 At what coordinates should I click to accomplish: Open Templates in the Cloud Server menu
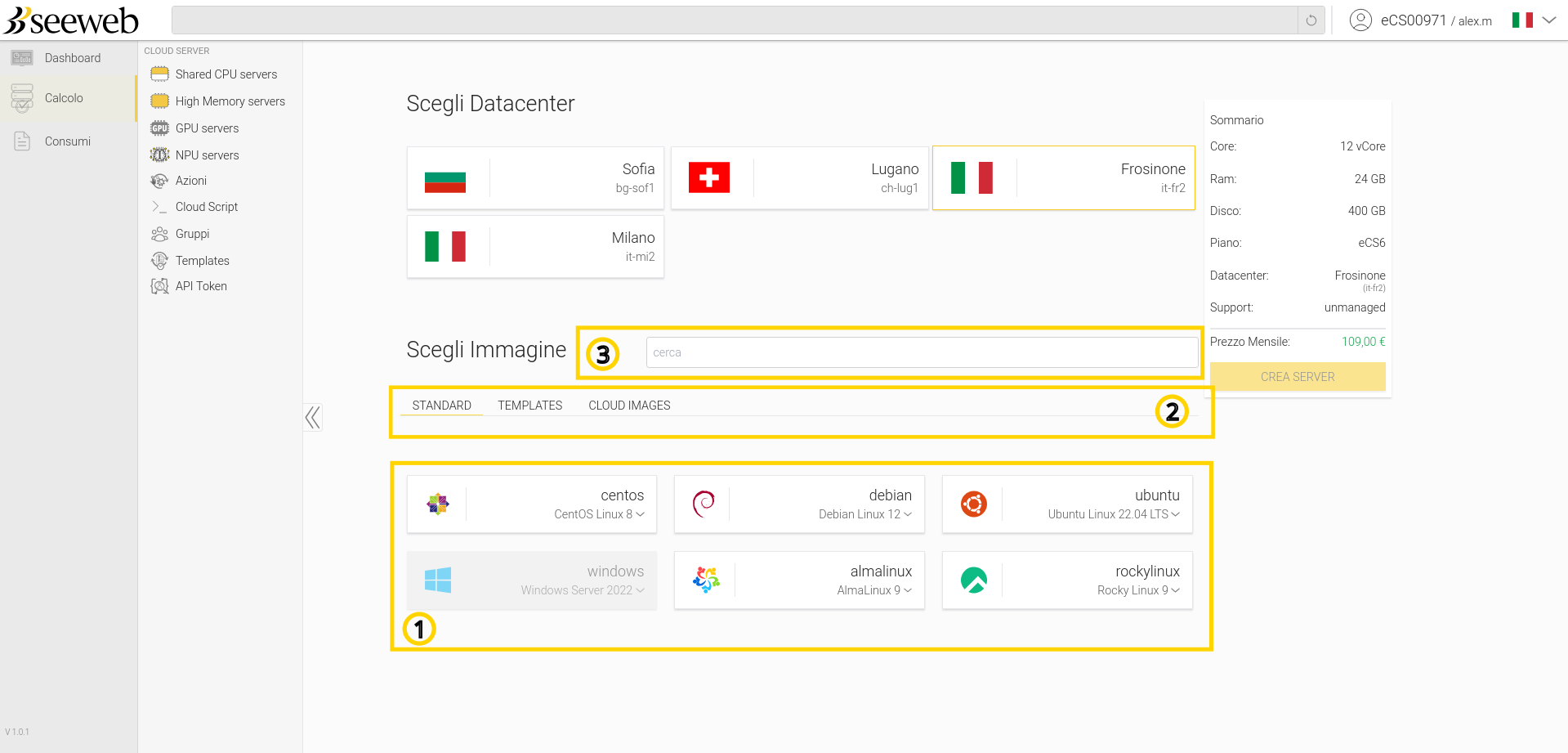pos(202,261)
